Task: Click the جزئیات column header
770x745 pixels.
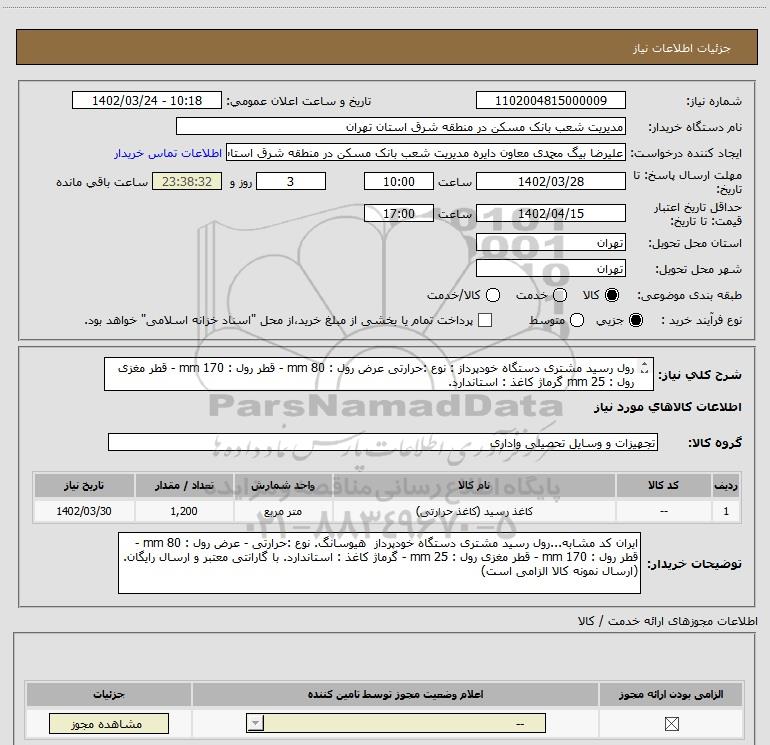Action: [x=109, y=694]
